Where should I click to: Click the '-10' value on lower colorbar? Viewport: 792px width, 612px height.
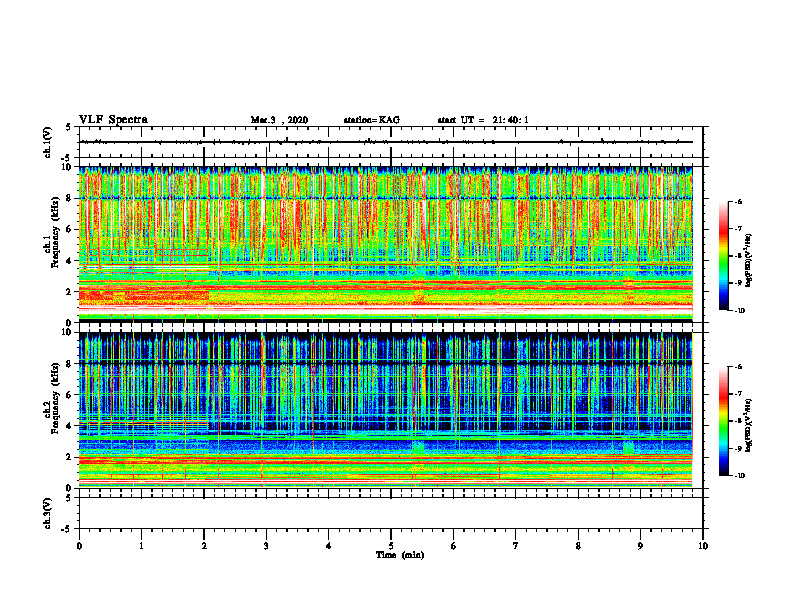tap(739, 476)
